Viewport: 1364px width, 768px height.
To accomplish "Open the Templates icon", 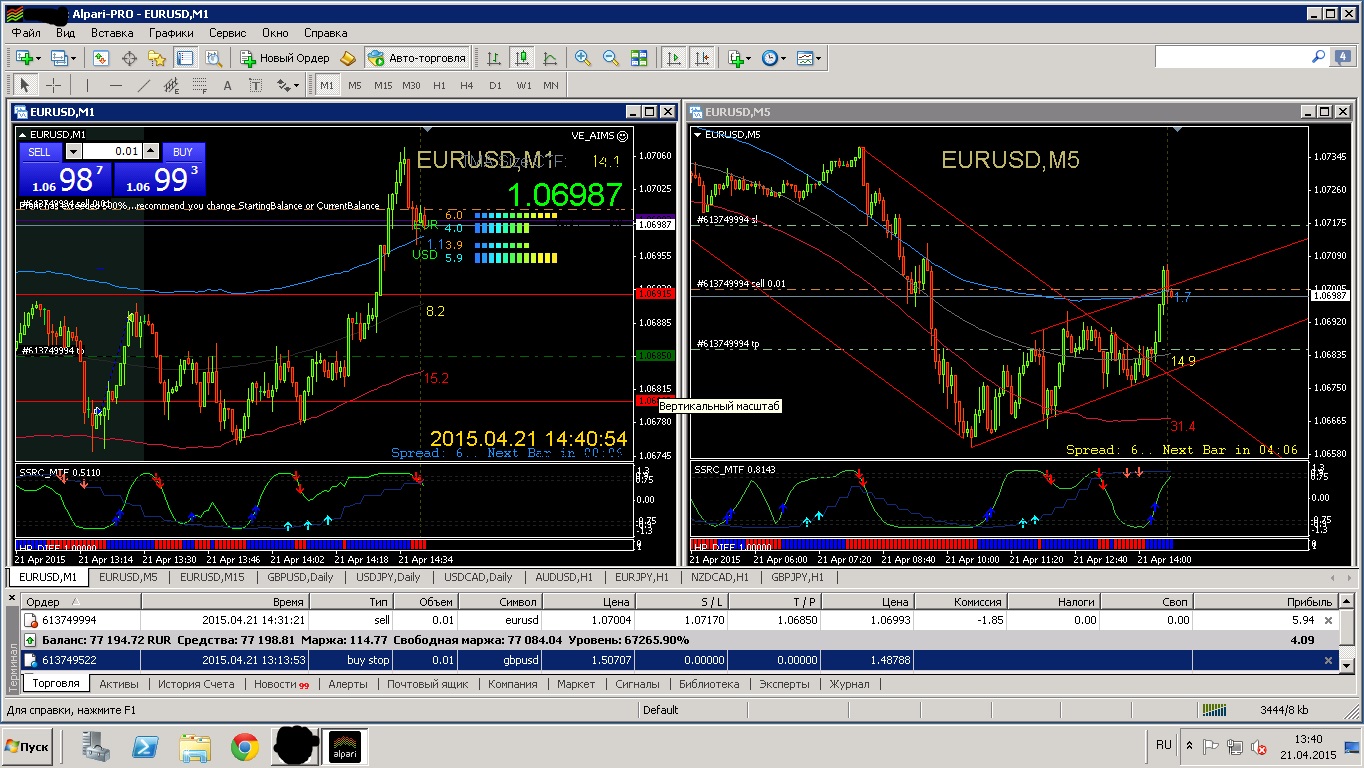I will click(805, 58).
